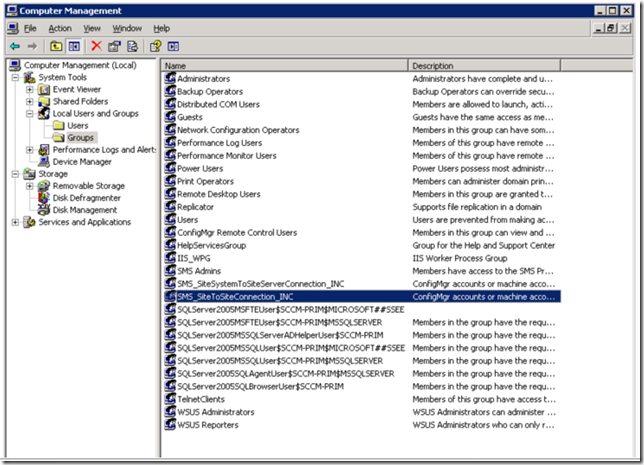The width and height of the screenshot is (644, 465).
Task: Click the Export List toolbar icon
Action: click(132, 46)
